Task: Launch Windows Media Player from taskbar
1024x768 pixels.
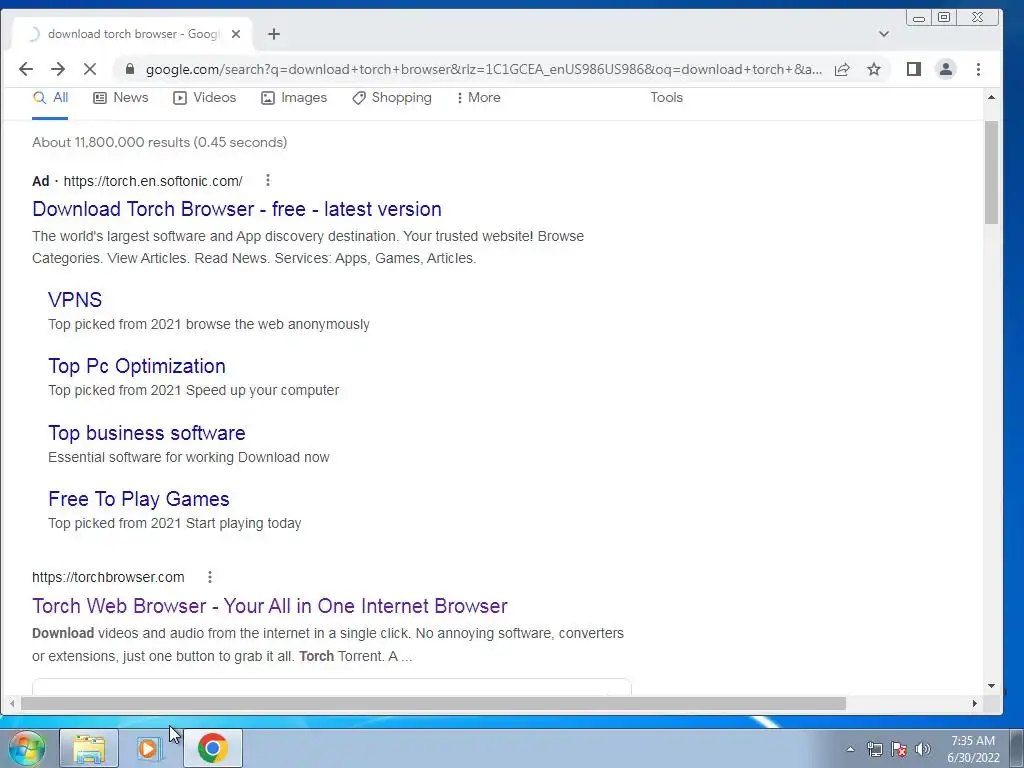Action: click(x=148, y=748)
